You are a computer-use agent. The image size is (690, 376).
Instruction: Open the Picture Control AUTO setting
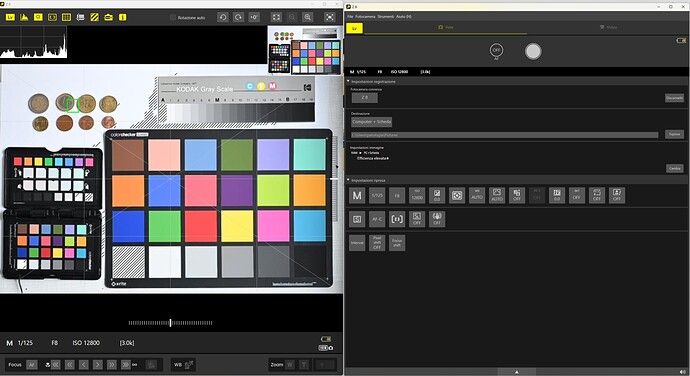click(497, 195)
